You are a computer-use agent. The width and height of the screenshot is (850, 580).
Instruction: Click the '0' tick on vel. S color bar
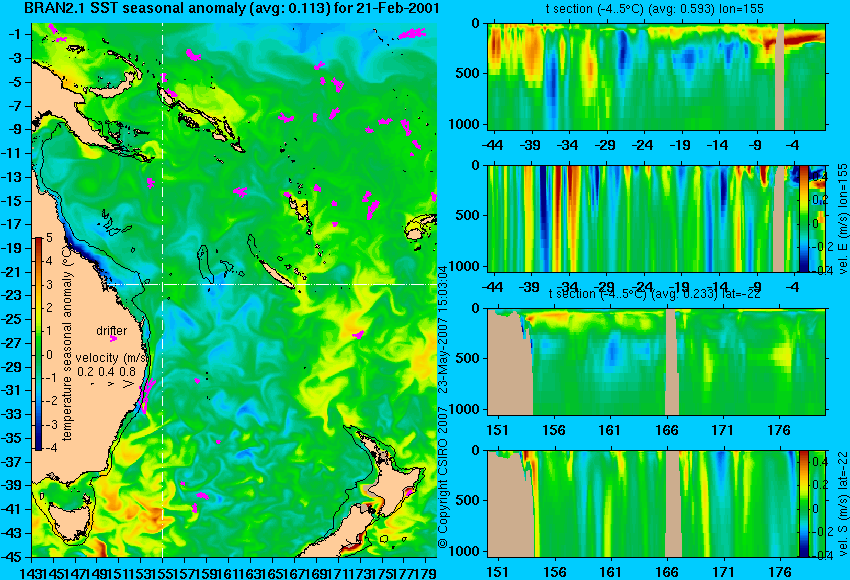click(x=816, y=508)
